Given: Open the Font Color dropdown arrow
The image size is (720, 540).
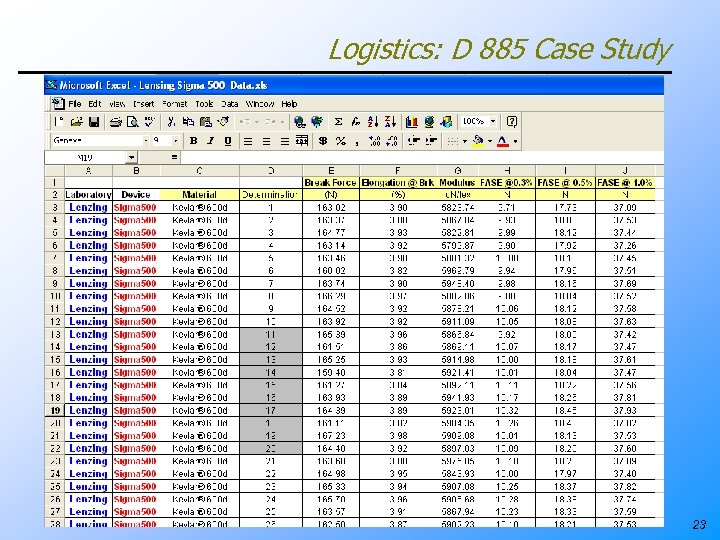Looking at the screenshot, I should click(x=516, y=141).
